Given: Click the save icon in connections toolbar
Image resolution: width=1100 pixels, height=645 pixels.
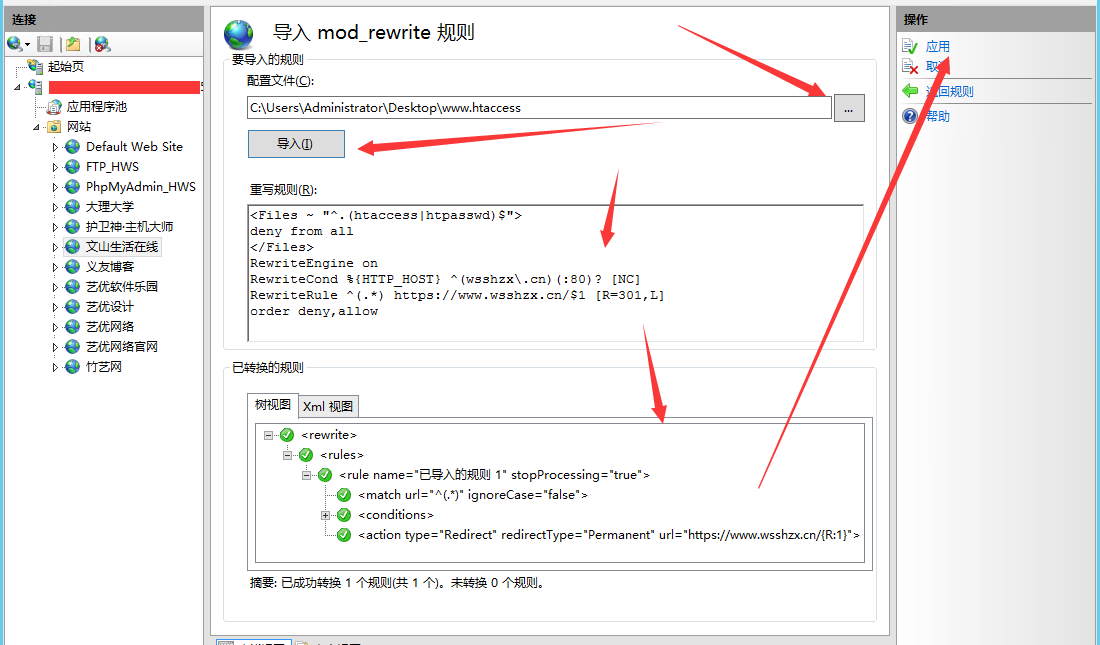Looking at the screenshot, I should tap(45, 44).
